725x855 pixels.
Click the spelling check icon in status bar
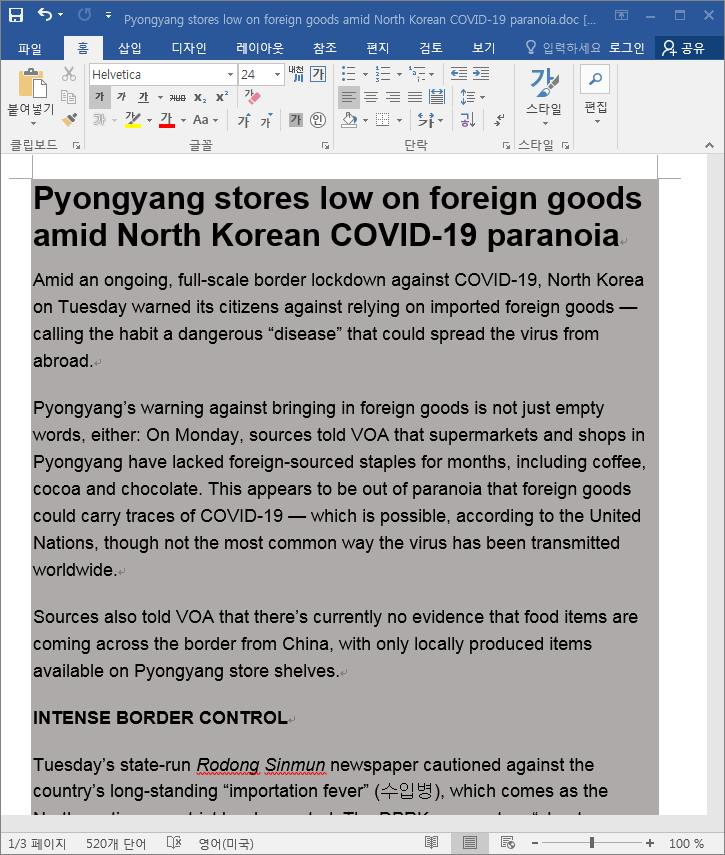[x=174, y=843]
